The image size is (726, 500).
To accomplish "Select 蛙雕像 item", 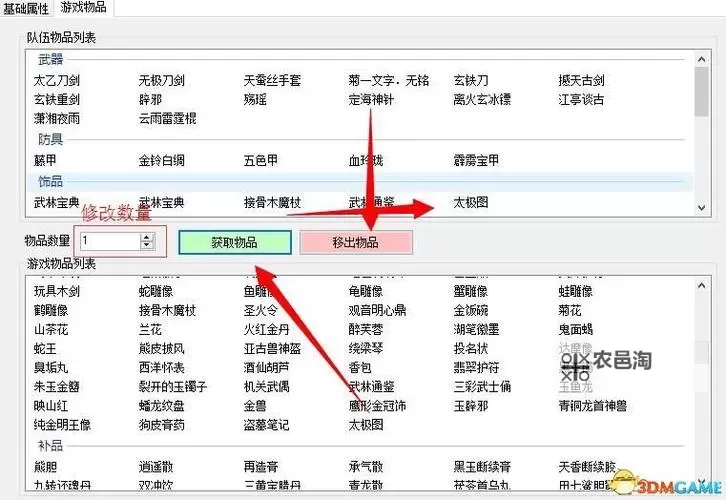I will pyautogui.click(x=576, y=291).
